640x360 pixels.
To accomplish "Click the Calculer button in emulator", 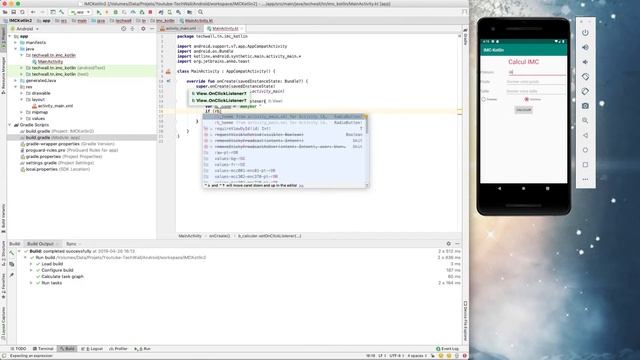I will pos(524,110).
